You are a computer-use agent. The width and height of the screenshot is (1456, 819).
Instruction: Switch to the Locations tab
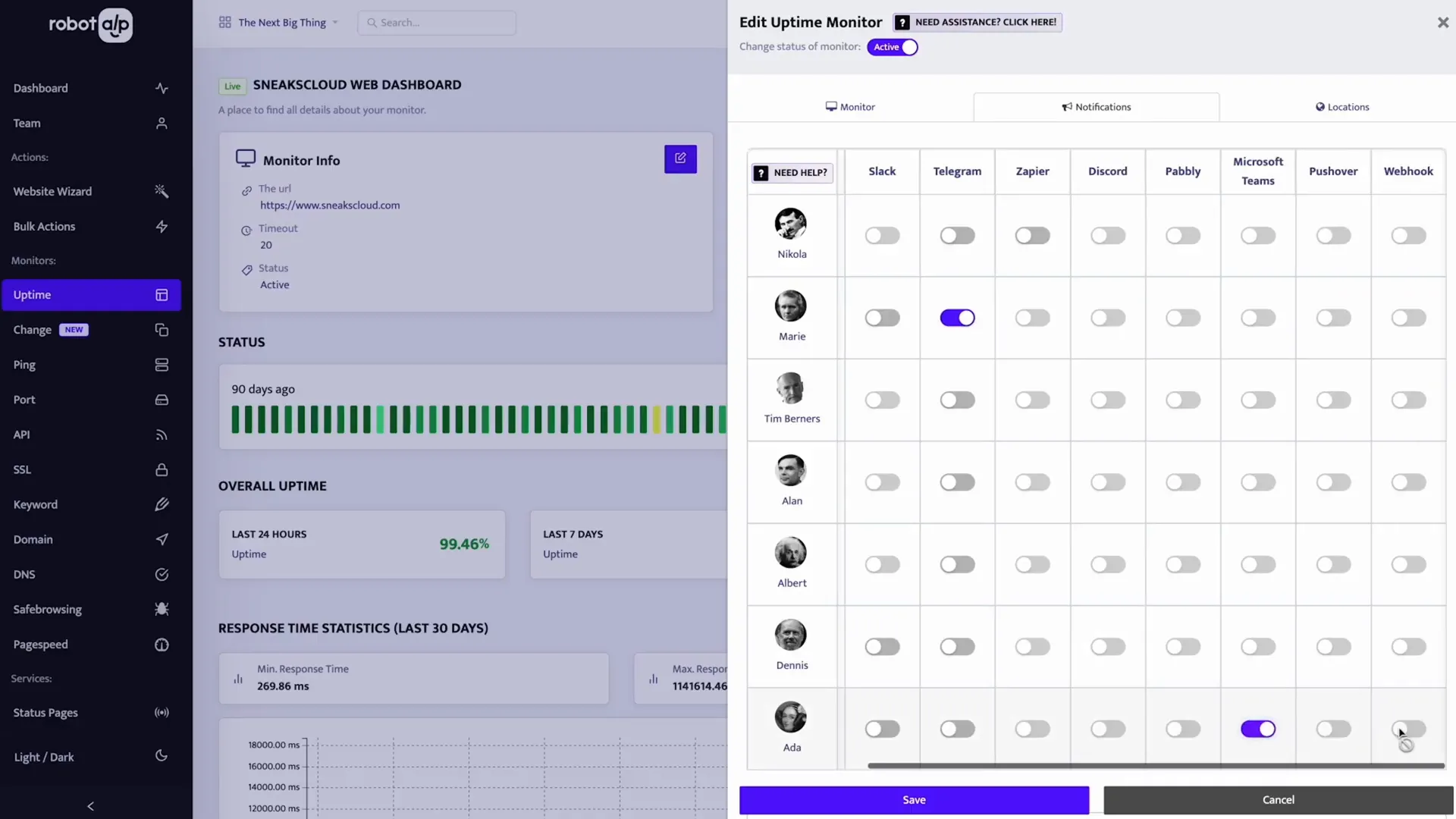point(1342,107)
